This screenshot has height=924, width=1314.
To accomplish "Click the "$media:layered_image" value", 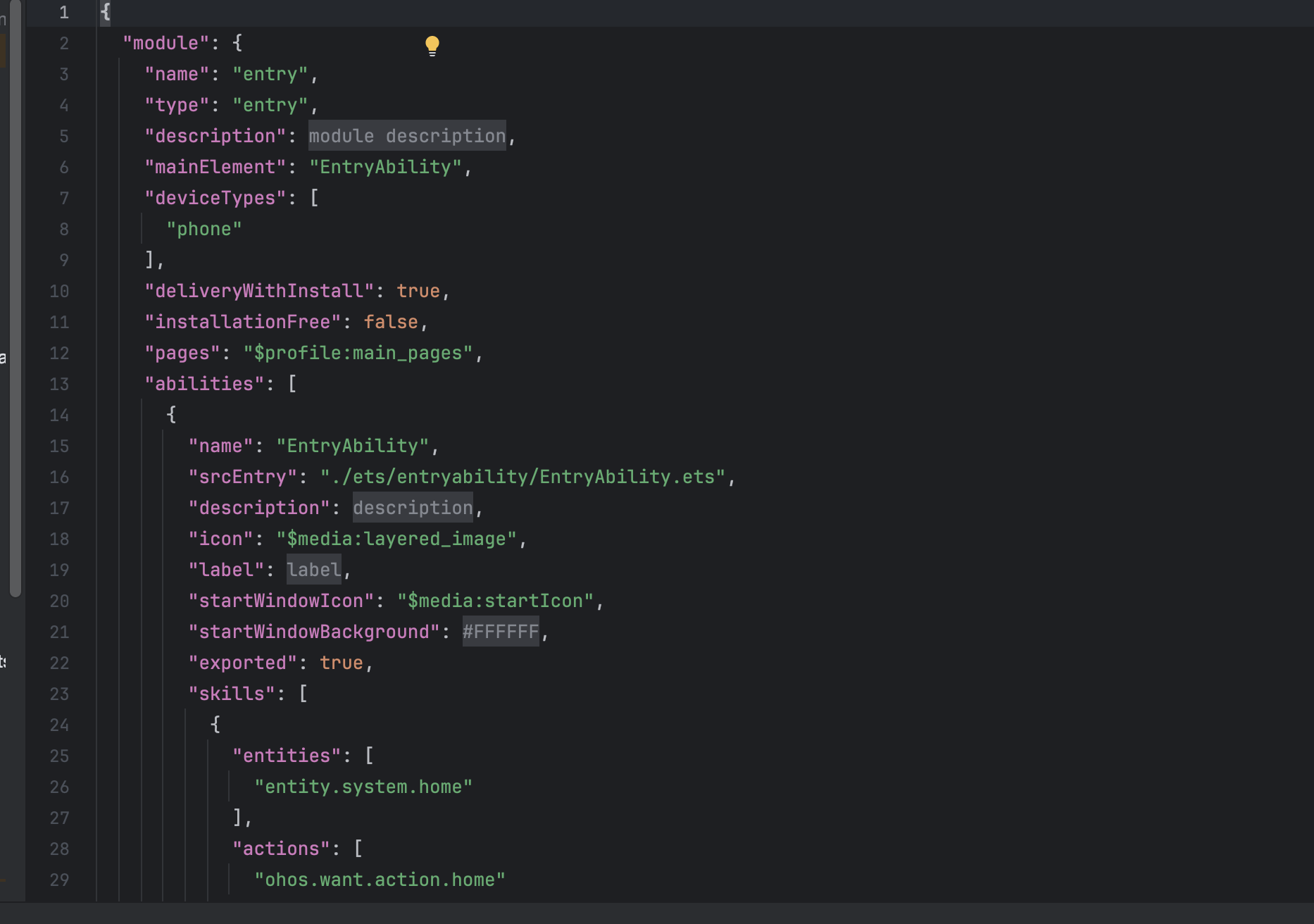I will pyautogui.click(x=396, y=539).
